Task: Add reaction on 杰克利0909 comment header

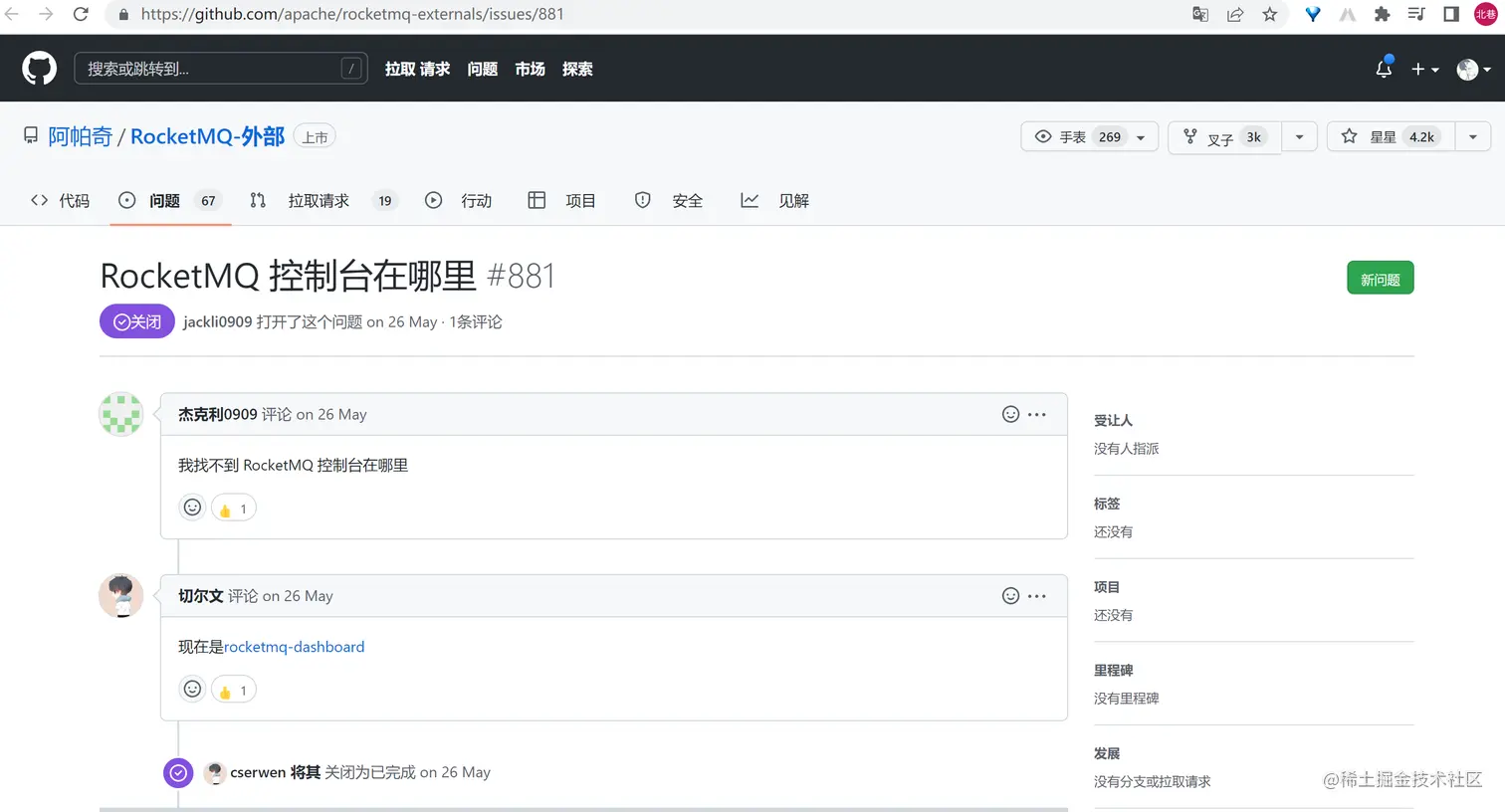Action: (x=1010, y=414)
